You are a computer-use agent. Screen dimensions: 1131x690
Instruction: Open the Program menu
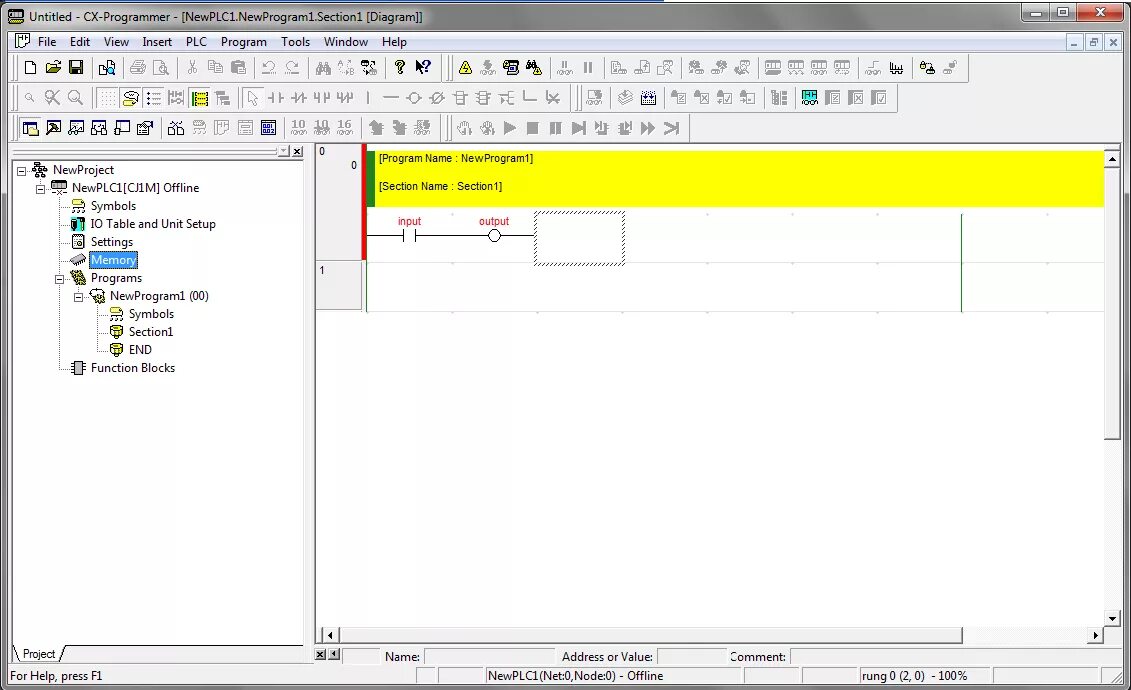(x=244, y=42)
